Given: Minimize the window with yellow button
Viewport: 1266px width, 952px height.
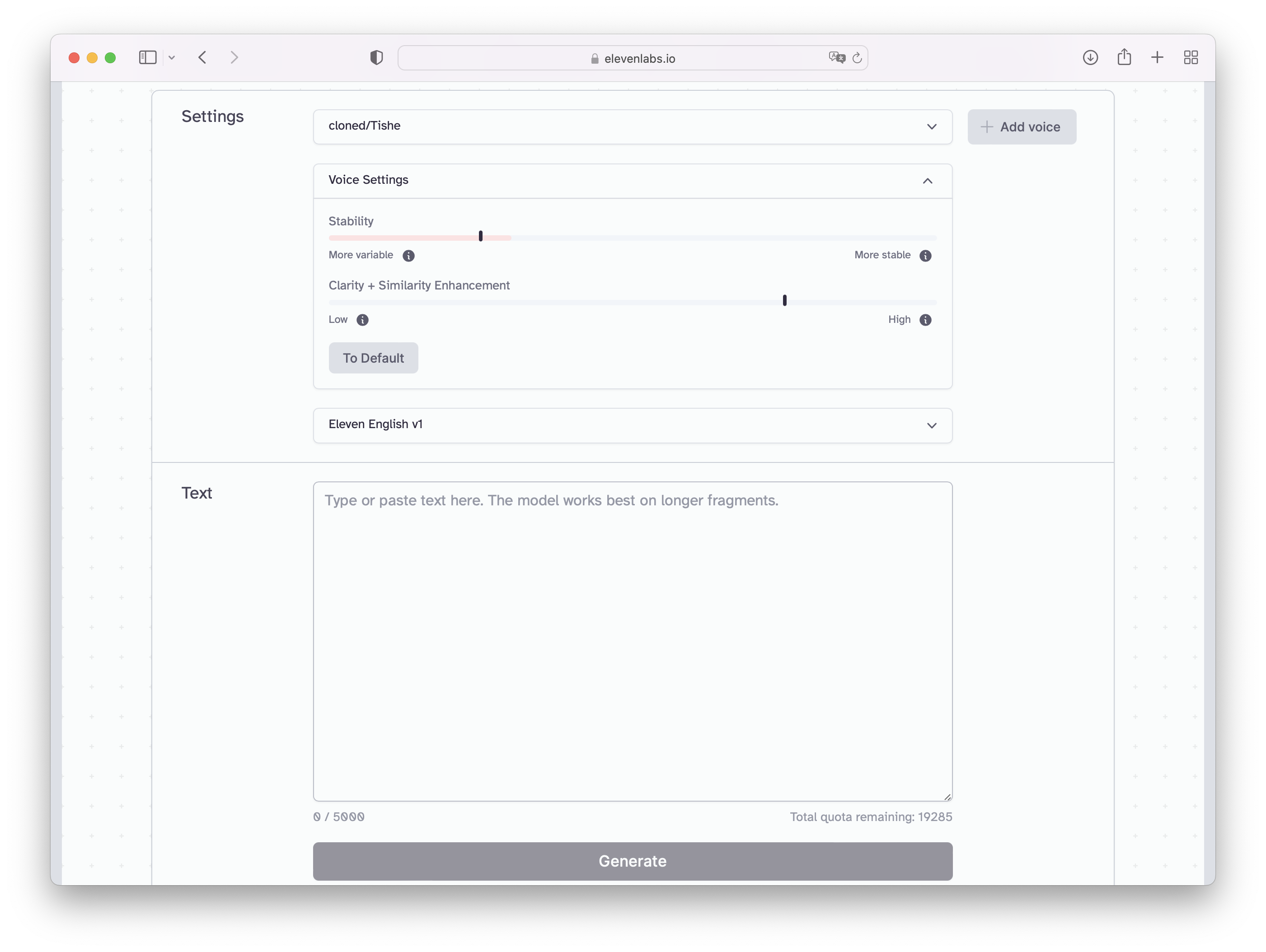Looking at the screenshot, I should click(92, 58).
